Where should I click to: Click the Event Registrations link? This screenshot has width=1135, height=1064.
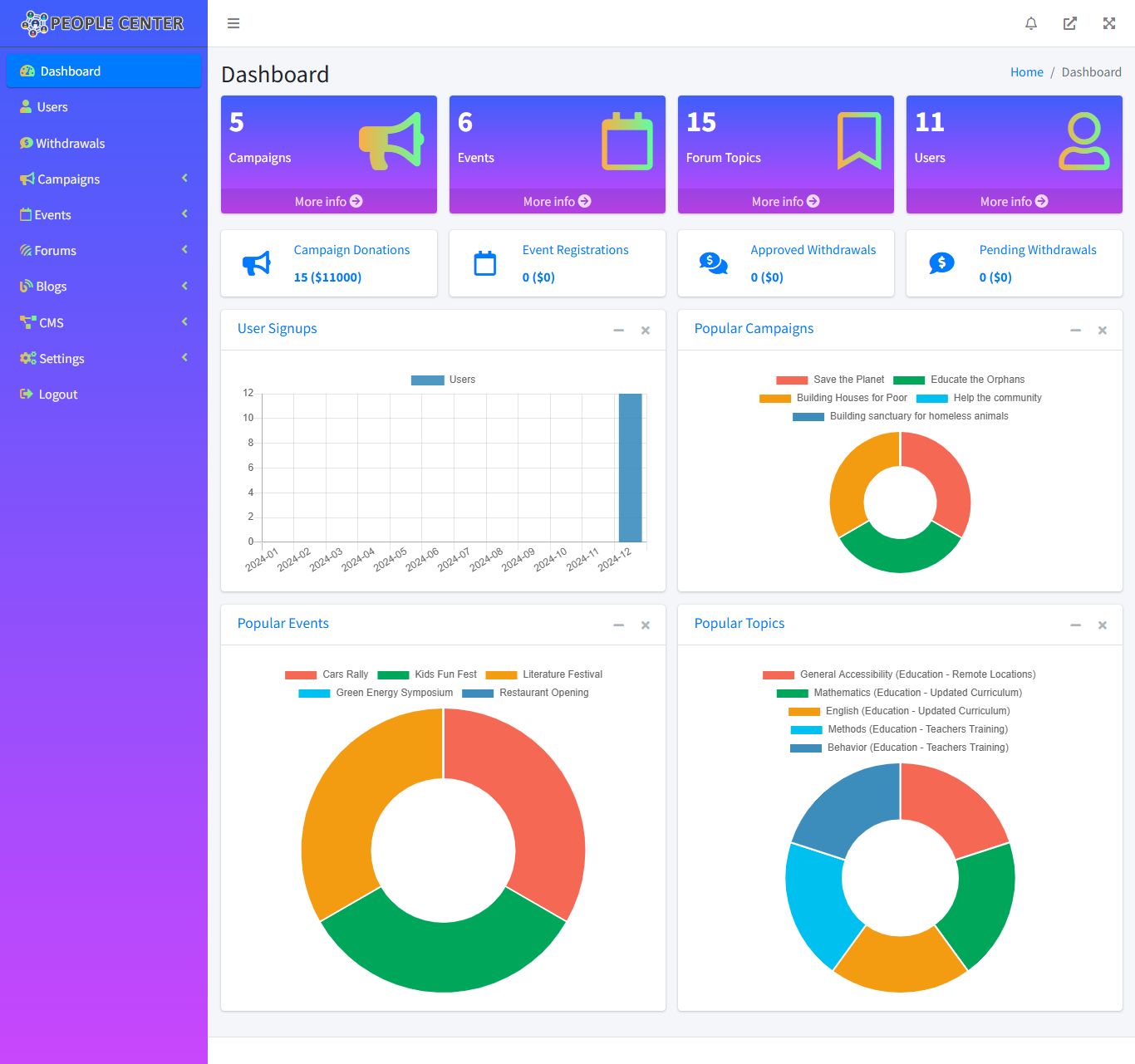tap(575, 250)
